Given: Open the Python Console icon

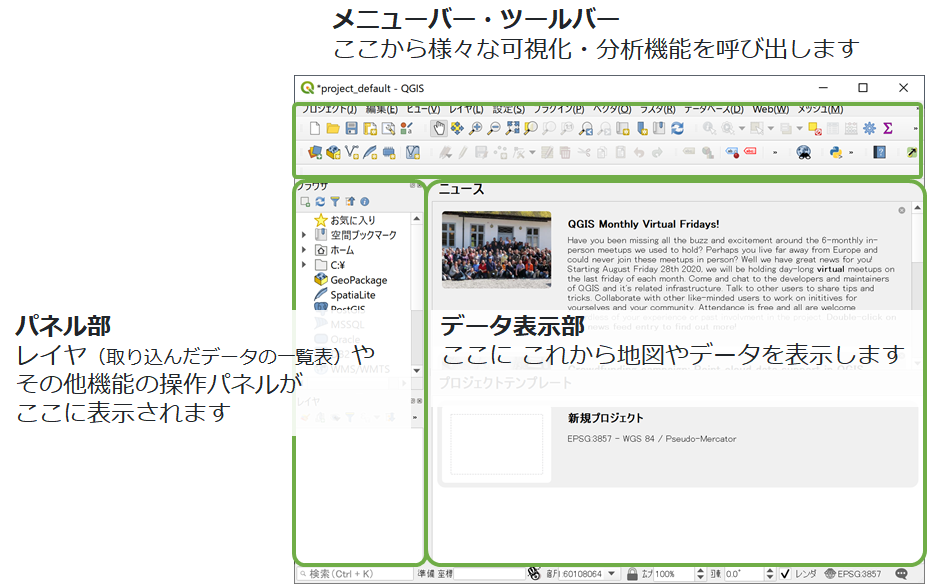Looking at the screenshot, I should pos(836,152).
